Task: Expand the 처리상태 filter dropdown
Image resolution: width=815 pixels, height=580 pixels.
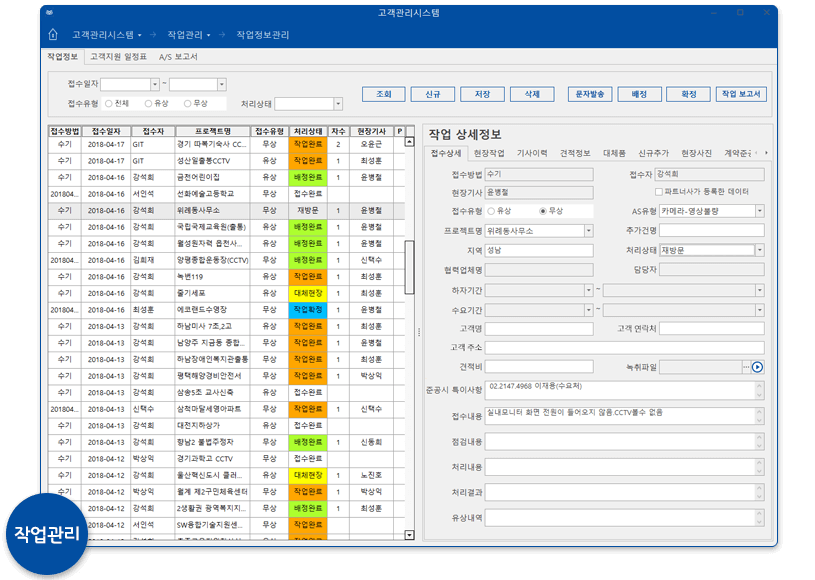Action: click(338, 104)
